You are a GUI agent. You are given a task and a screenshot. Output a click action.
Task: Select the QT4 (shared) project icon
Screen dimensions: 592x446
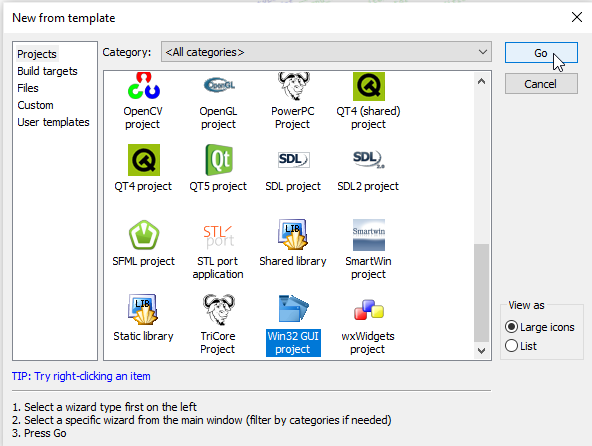coord(368,86)
